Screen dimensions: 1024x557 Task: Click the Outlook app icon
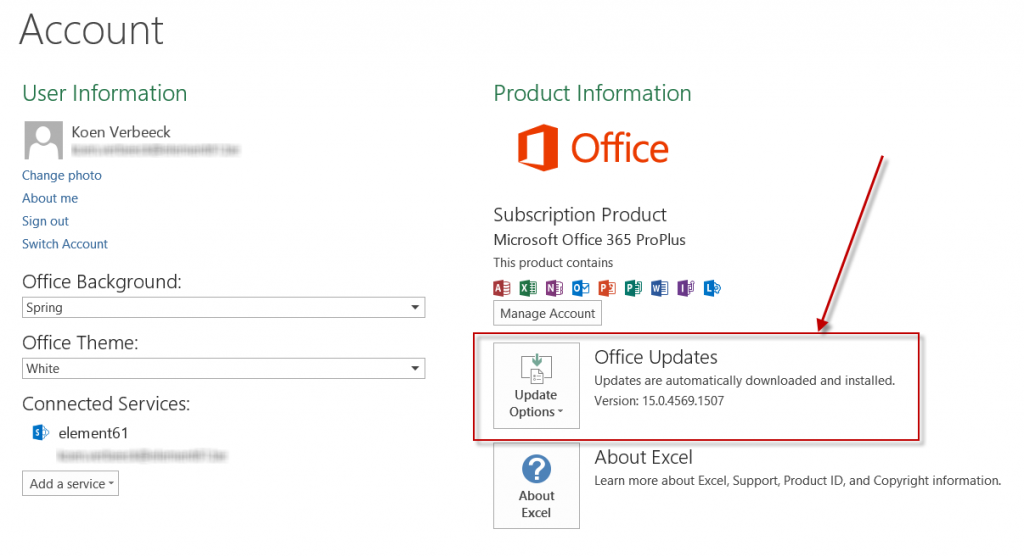coord(580,288)
